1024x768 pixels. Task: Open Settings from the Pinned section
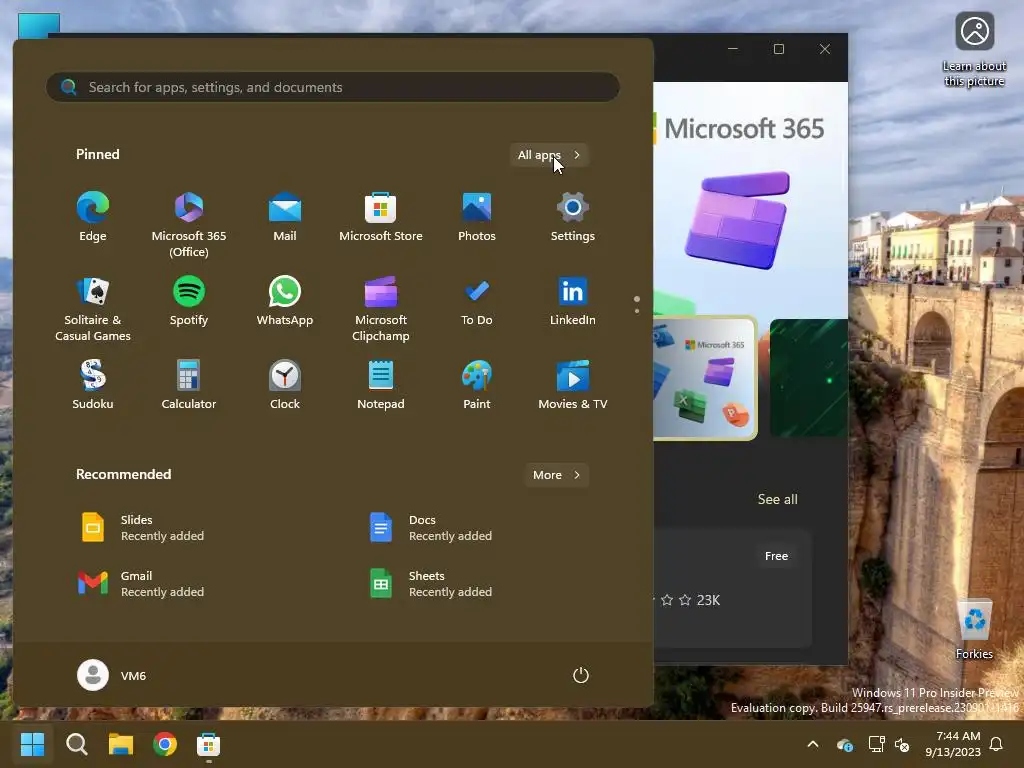click(573, 217)
